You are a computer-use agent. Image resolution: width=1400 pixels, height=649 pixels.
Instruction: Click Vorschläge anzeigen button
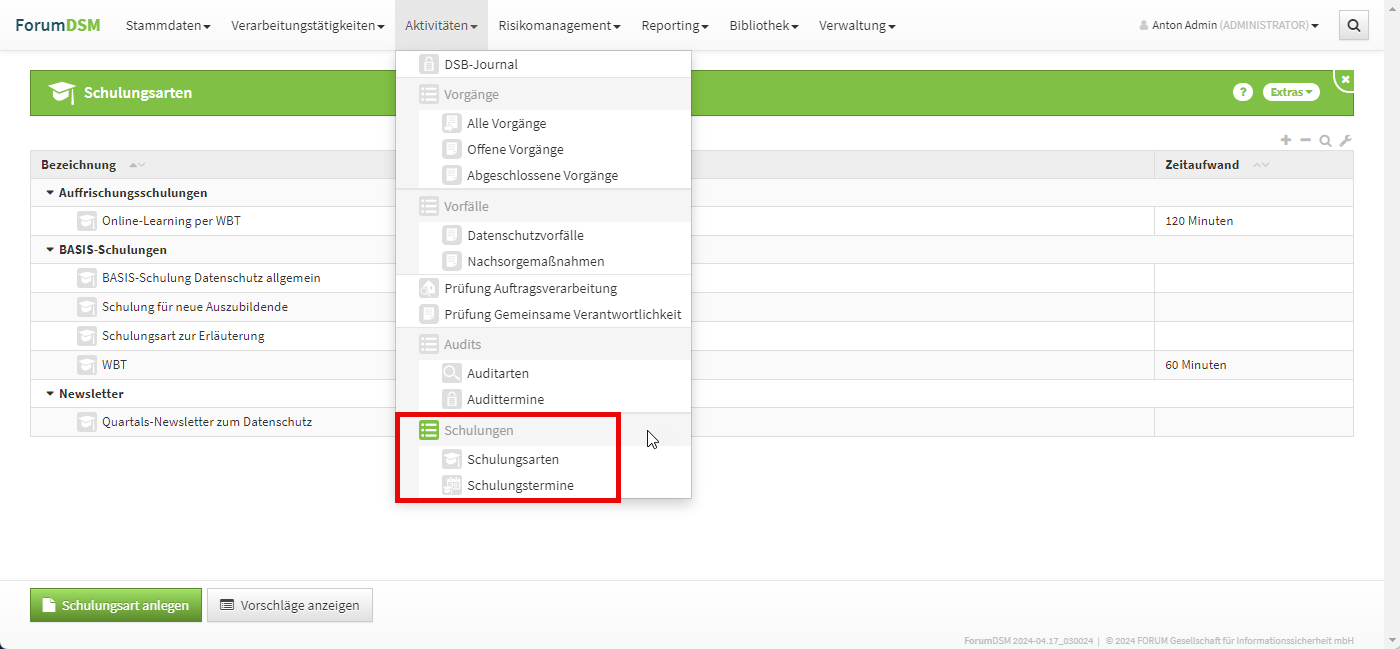point(290,605)
